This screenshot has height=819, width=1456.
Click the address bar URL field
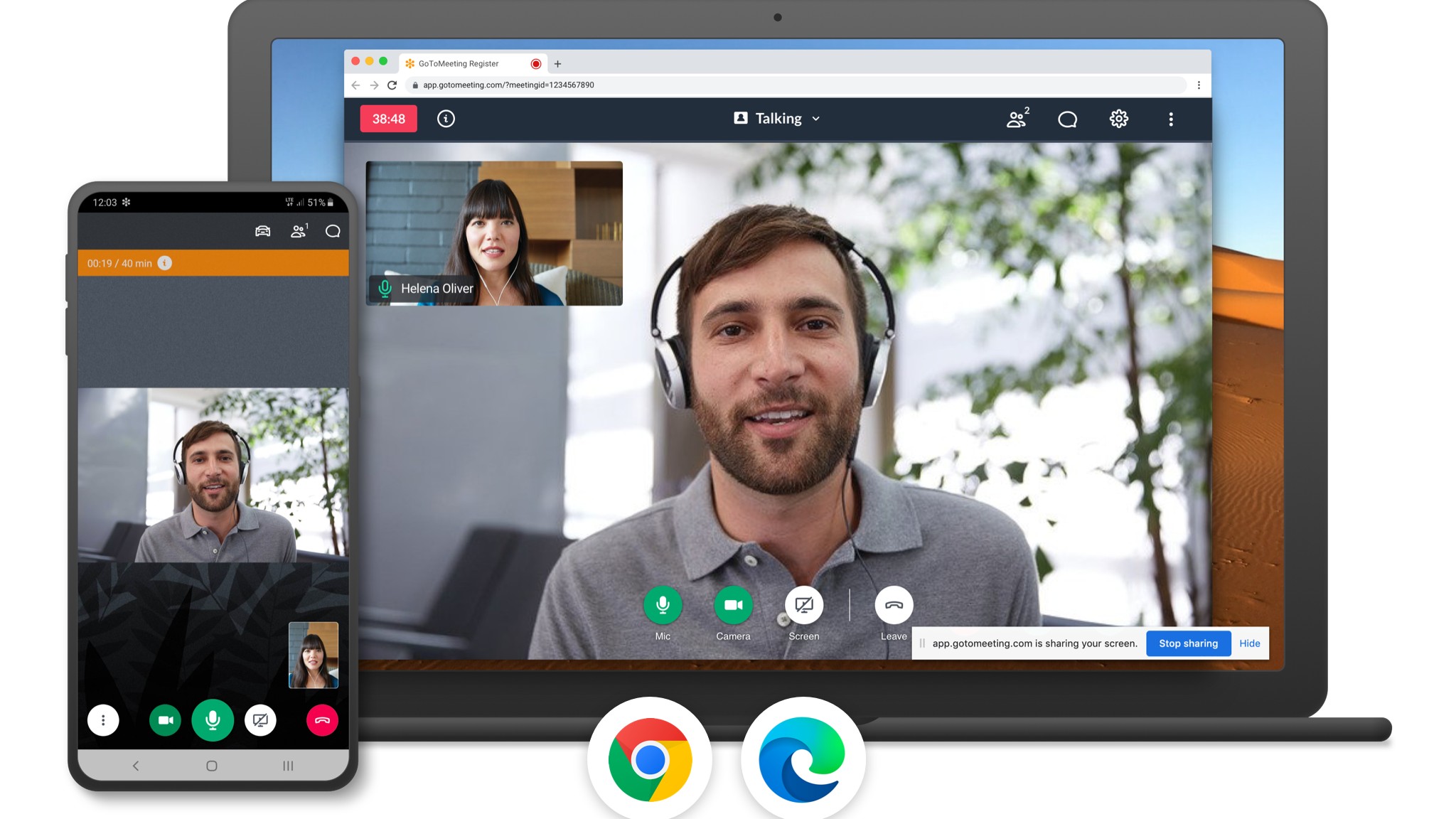[796, 85]
